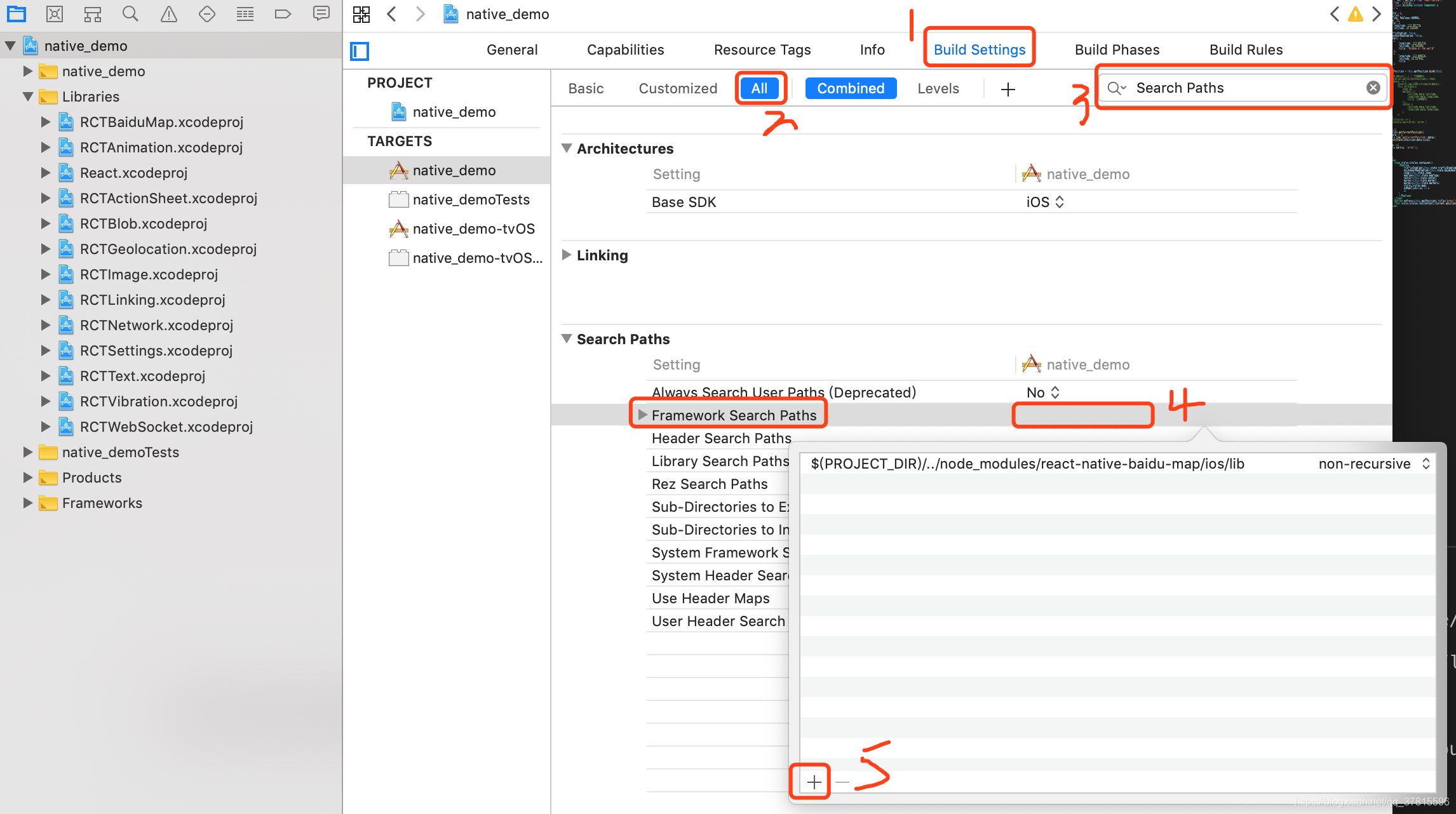Switch to the Build Phases tab

[1117, 50]
